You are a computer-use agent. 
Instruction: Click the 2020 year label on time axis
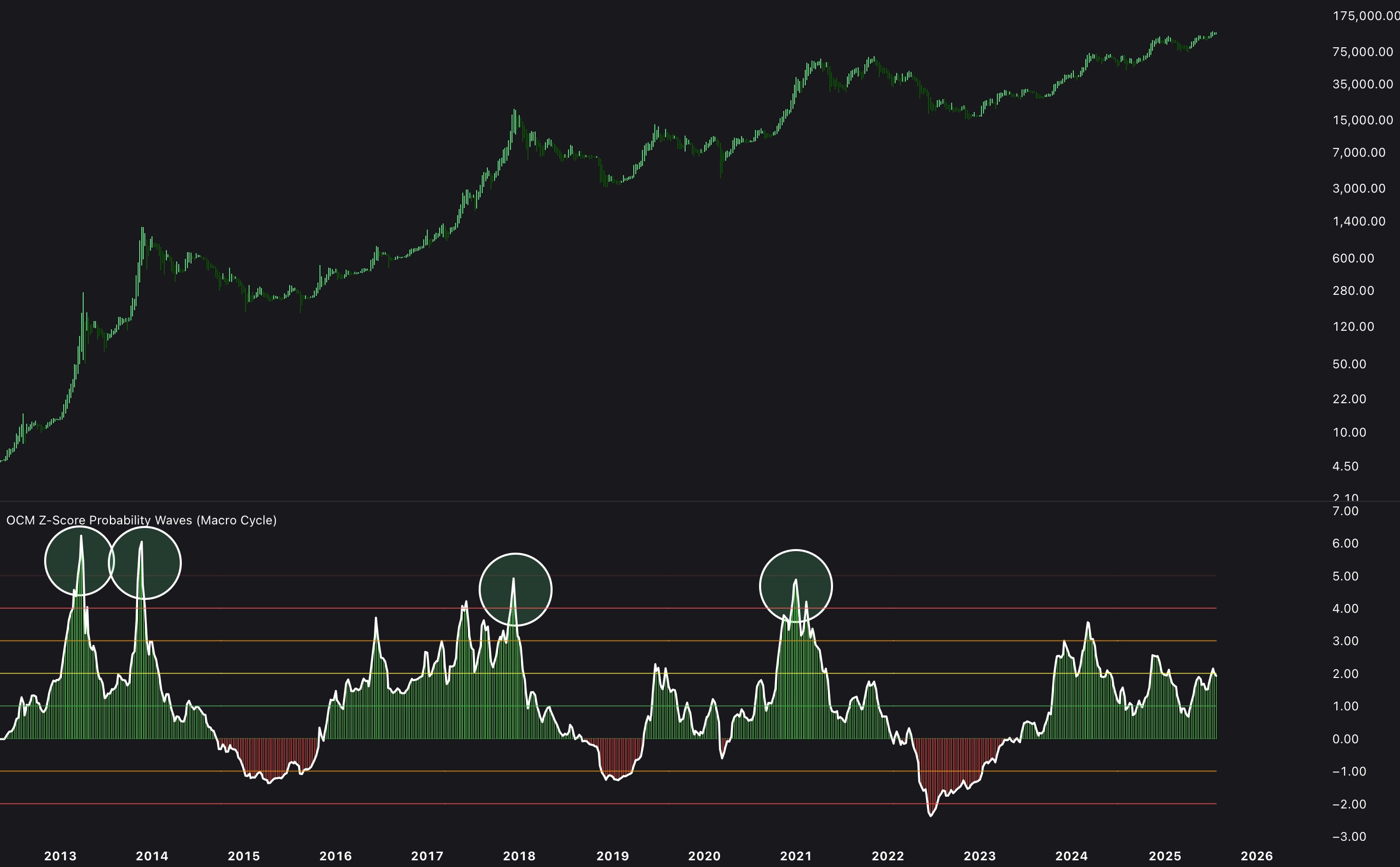pyautogui.click(x=704, y=856)
